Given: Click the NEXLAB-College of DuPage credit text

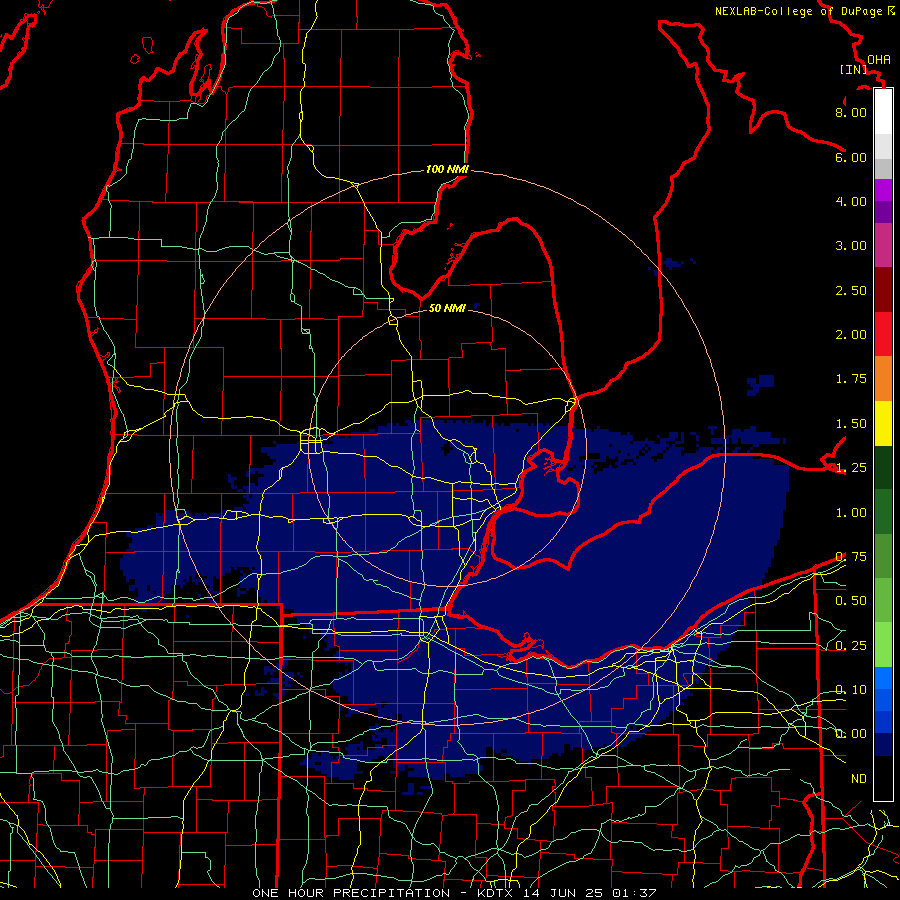Looking at the screenshot, I should pos(804,11).
